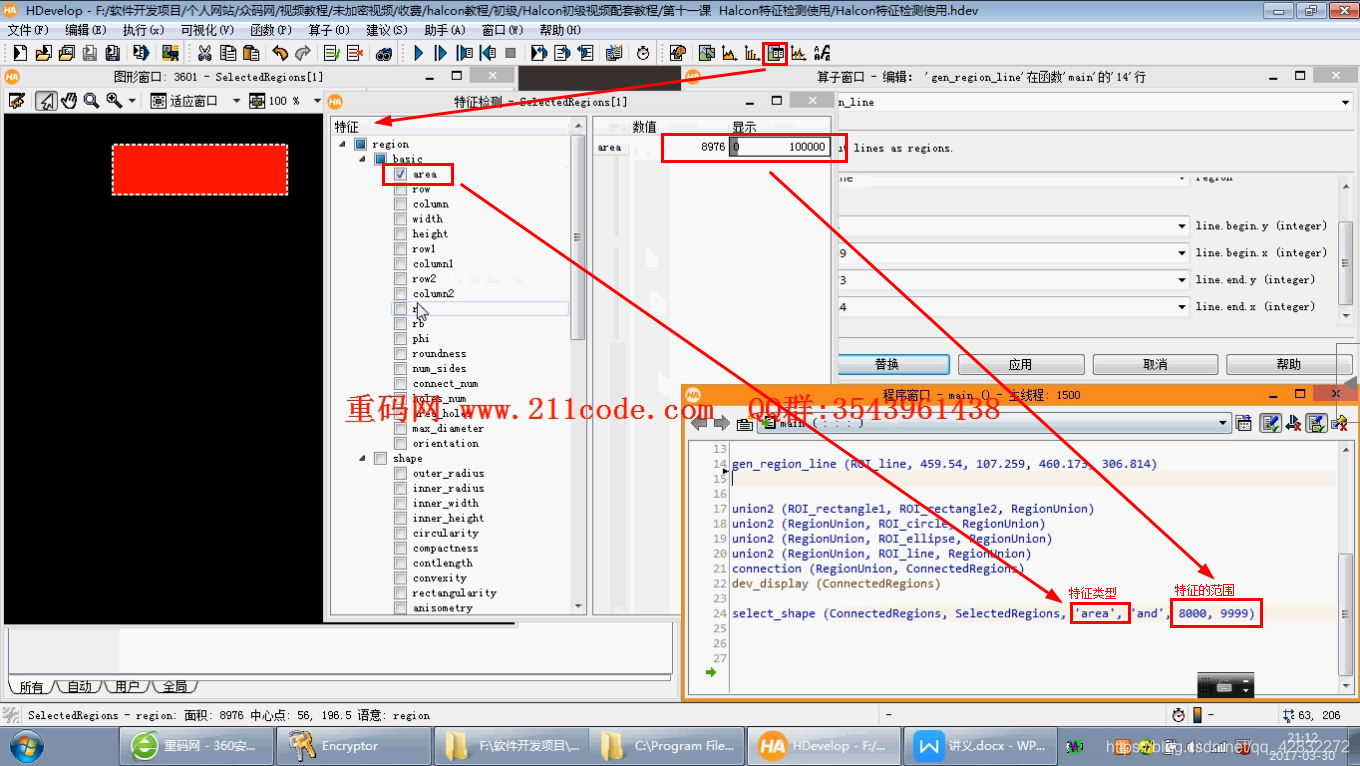Click the Feature Histogram icon left of highlighted tool
This screenshot has width=1360, height=766.
click(752, 53)
